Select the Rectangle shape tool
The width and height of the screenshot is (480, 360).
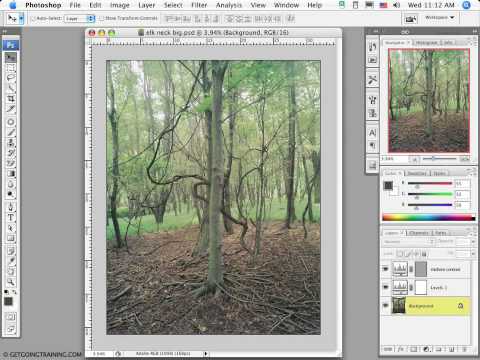click(11, 238)
